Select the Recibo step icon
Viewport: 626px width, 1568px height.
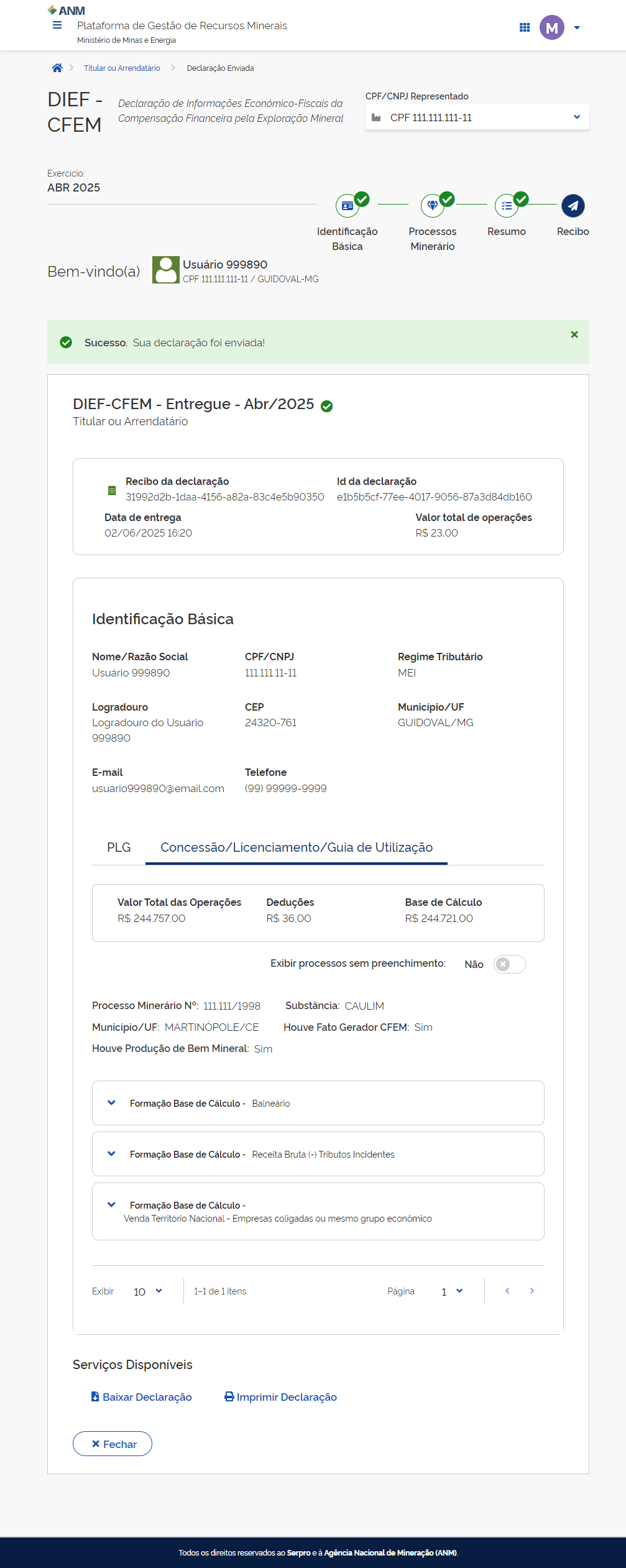pos(573,206)
